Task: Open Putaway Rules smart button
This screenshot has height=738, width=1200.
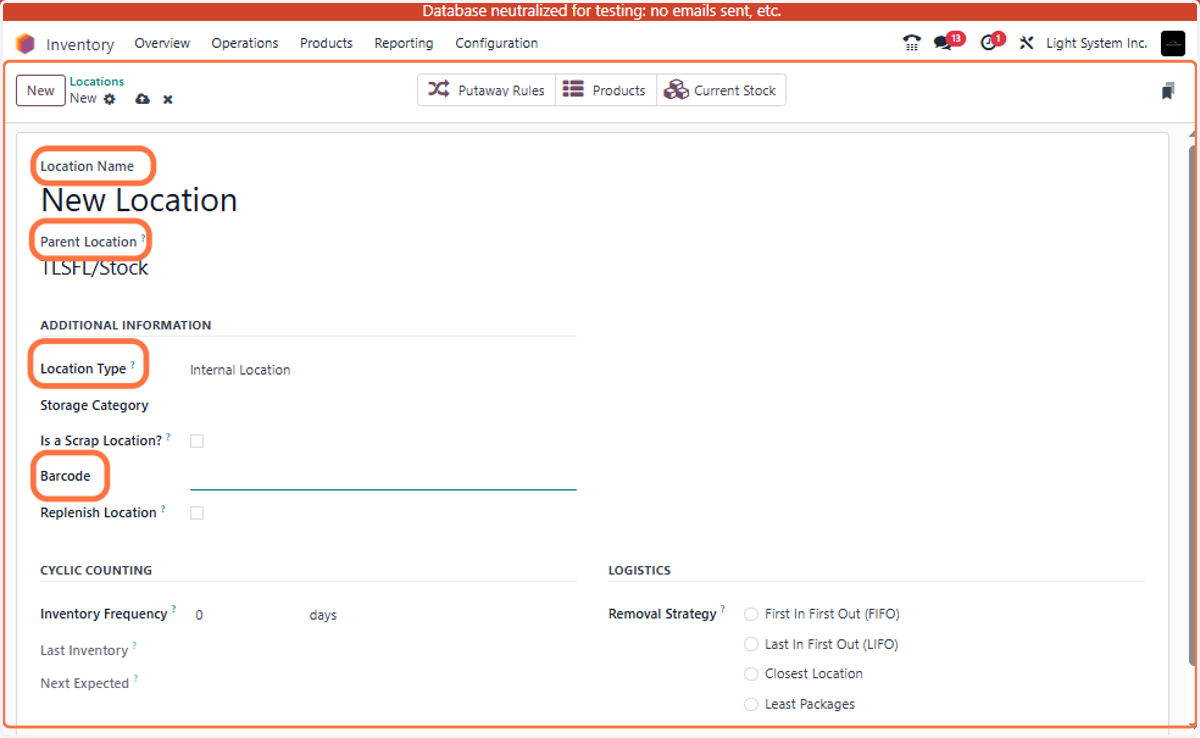Action: pyautogui.click(x=486, y=90)
